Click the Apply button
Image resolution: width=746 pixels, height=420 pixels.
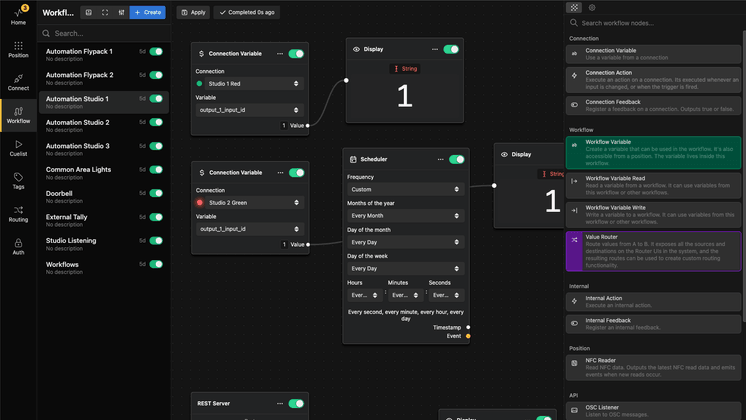coord(193,12)
